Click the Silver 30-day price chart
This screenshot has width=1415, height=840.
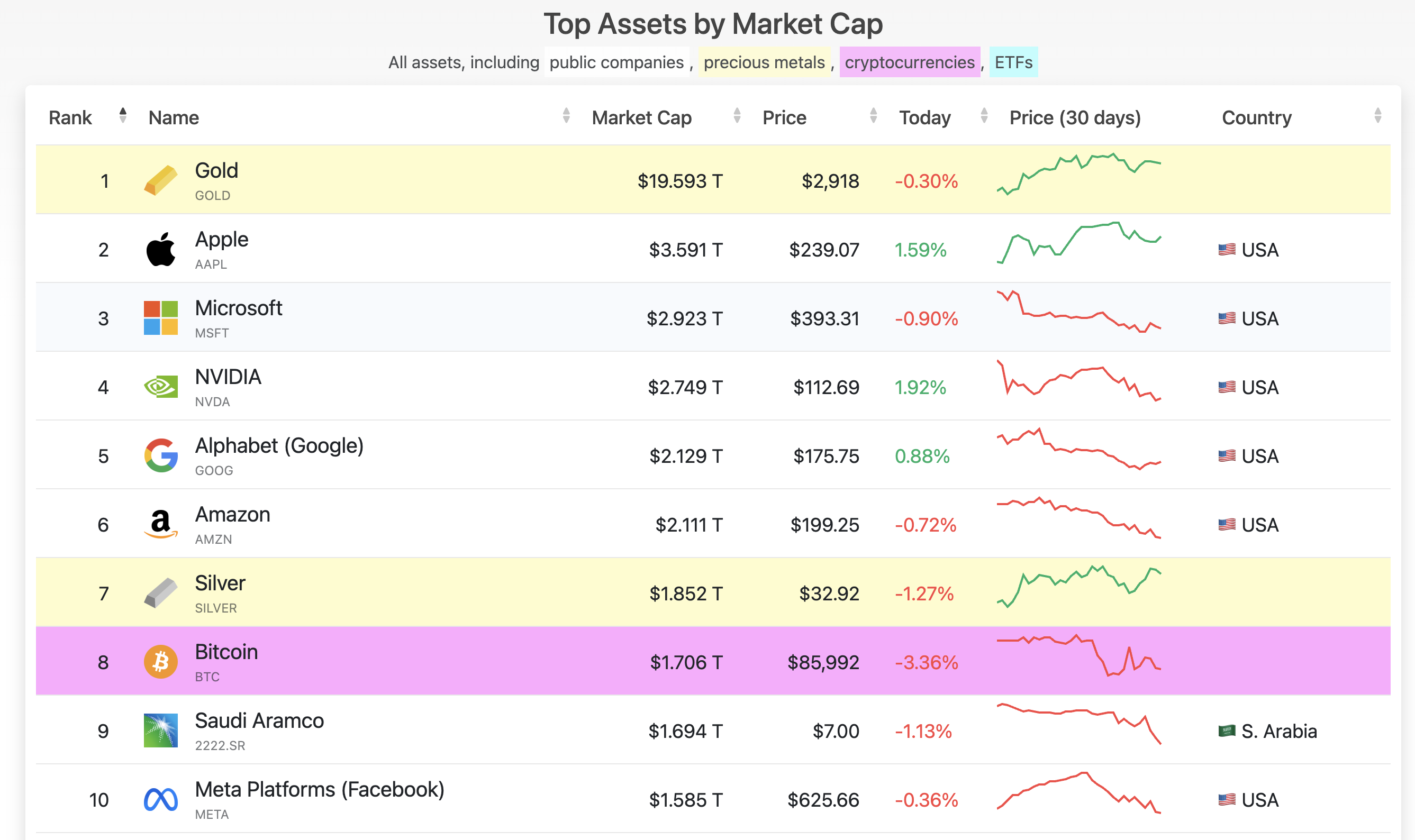[1078, 587]
